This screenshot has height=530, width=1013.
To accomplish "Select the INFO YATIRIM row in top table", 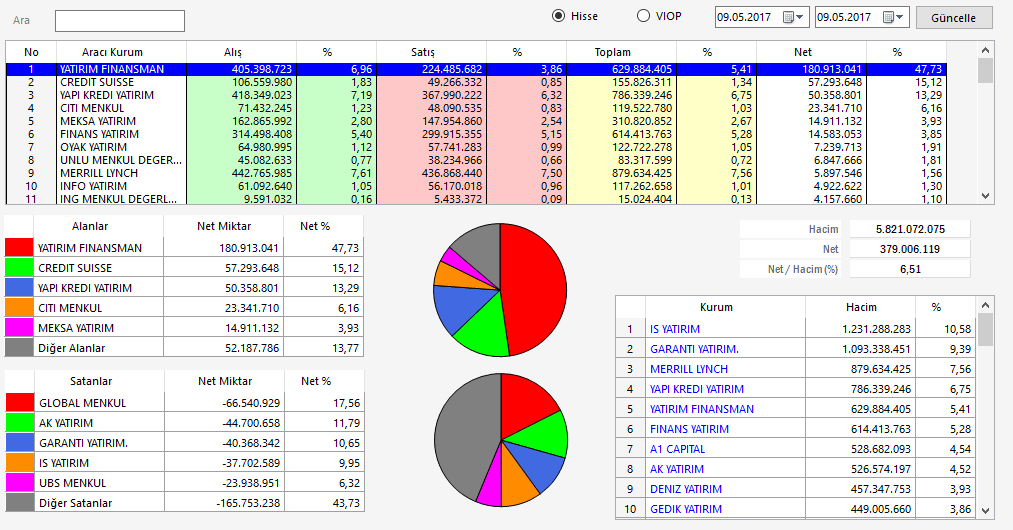I will coord(476,186).
